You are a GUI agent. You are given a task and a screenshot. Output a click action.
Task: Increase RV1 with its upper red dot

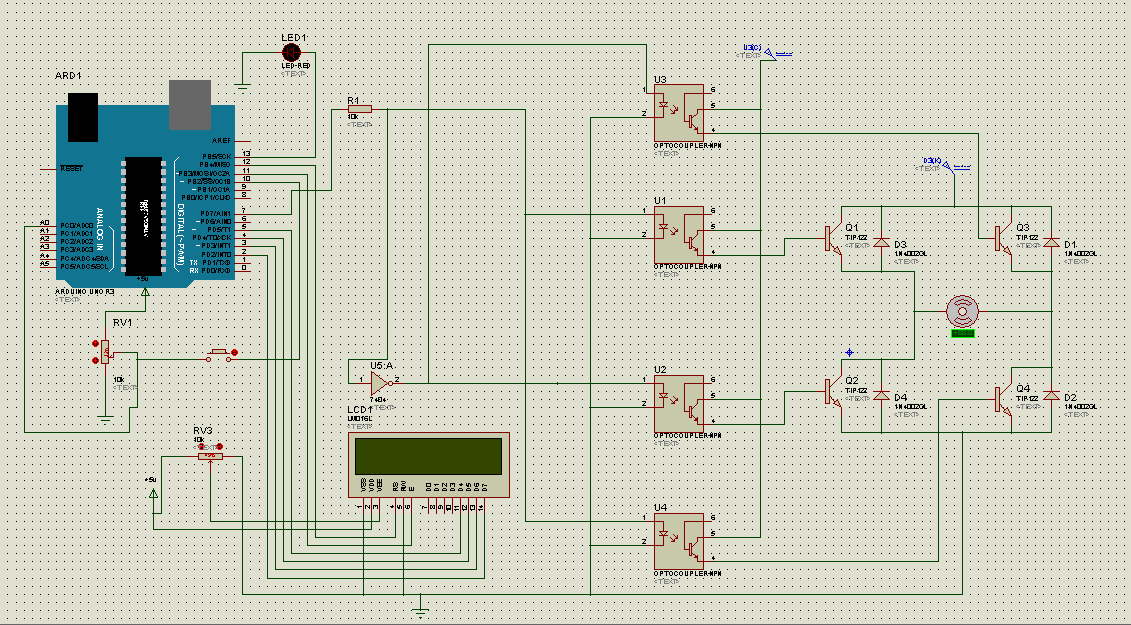tap(95, 344)
